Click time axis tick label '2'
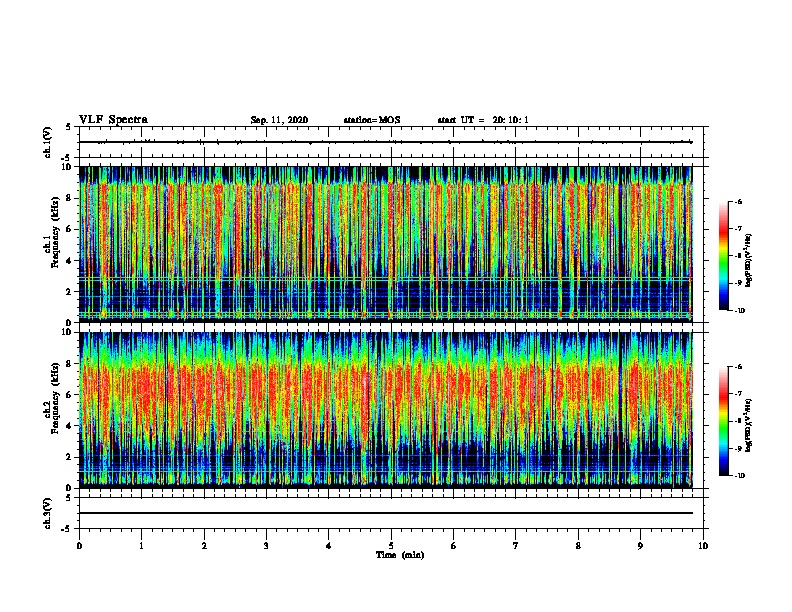The height and width of the screenshot is (612, 792). pos(204,546)
